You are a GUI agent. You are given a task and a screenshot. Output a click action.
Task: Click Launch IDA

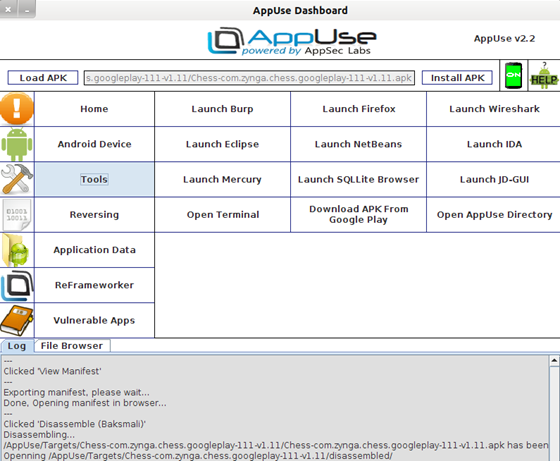[494, 144]
